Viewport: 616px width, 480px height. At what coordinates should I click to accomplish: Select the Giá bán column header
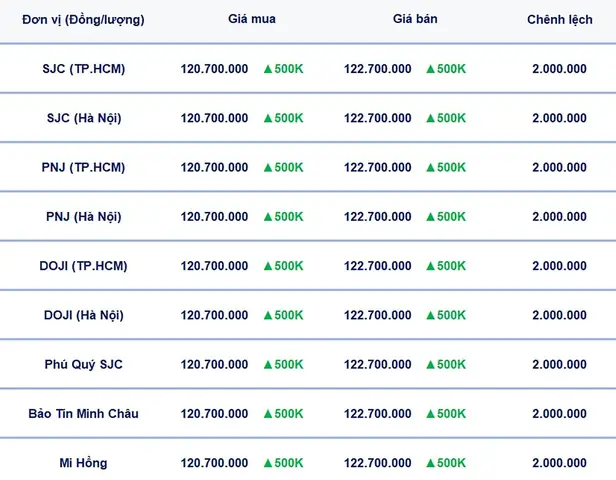pos(415,19)
